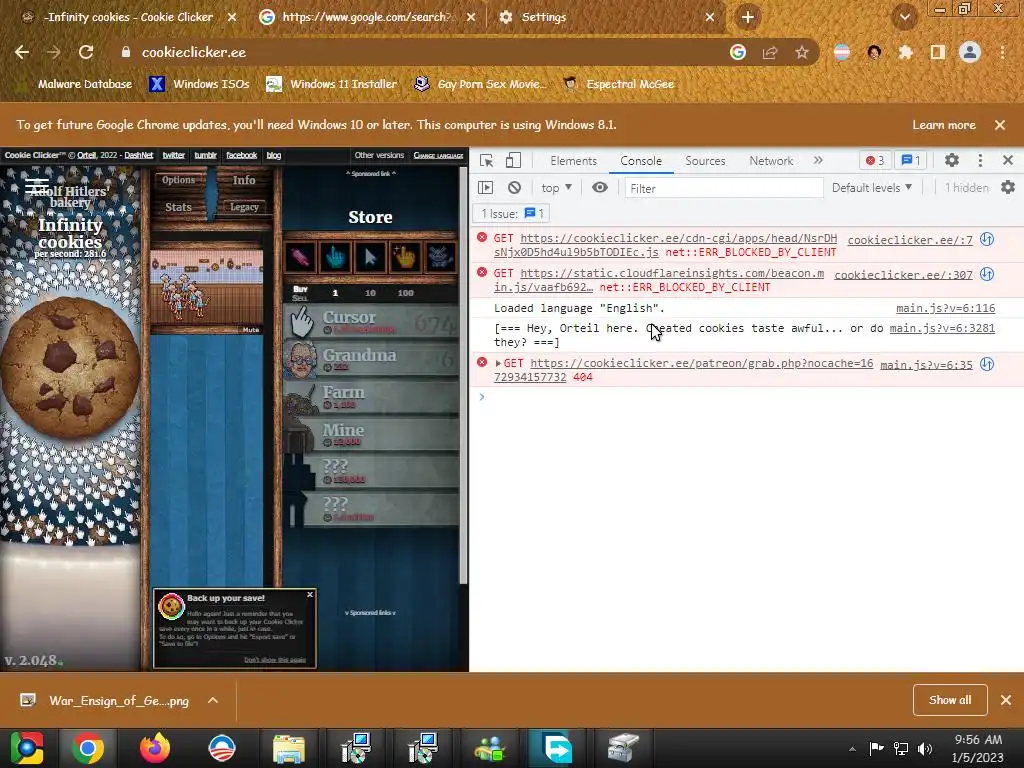Buy the Grandma building in Store
Viewport: 1024px width, 768px height.
(x=370, y=359)
